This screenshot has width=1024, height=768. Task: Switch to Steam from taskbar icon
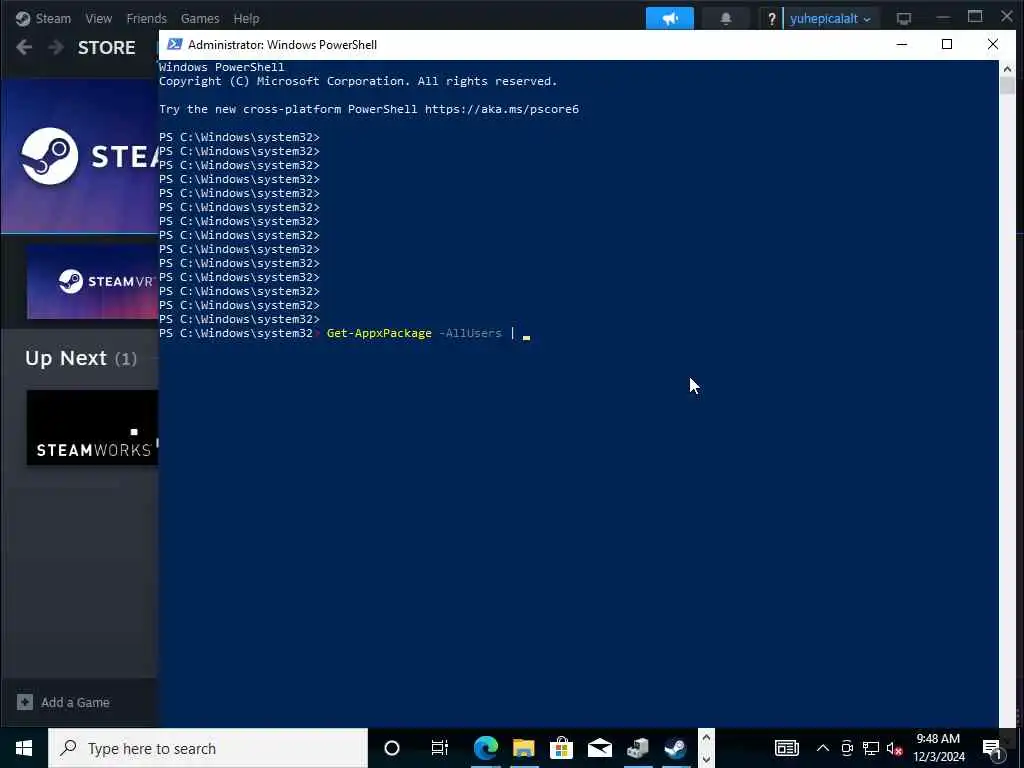coord(675,748)
